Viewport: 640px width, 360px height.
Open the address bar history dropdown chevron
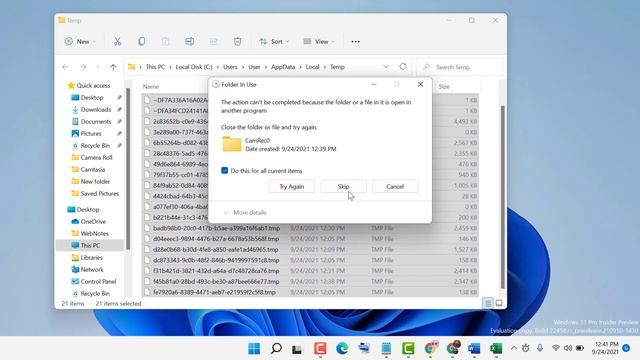[386, 67]
